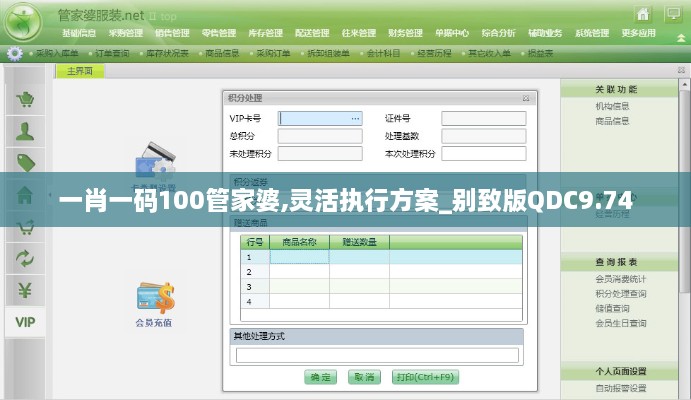Collapse the header with double-up arrow
This screenshot has width=691, height=400.
(x=681, y=38)
